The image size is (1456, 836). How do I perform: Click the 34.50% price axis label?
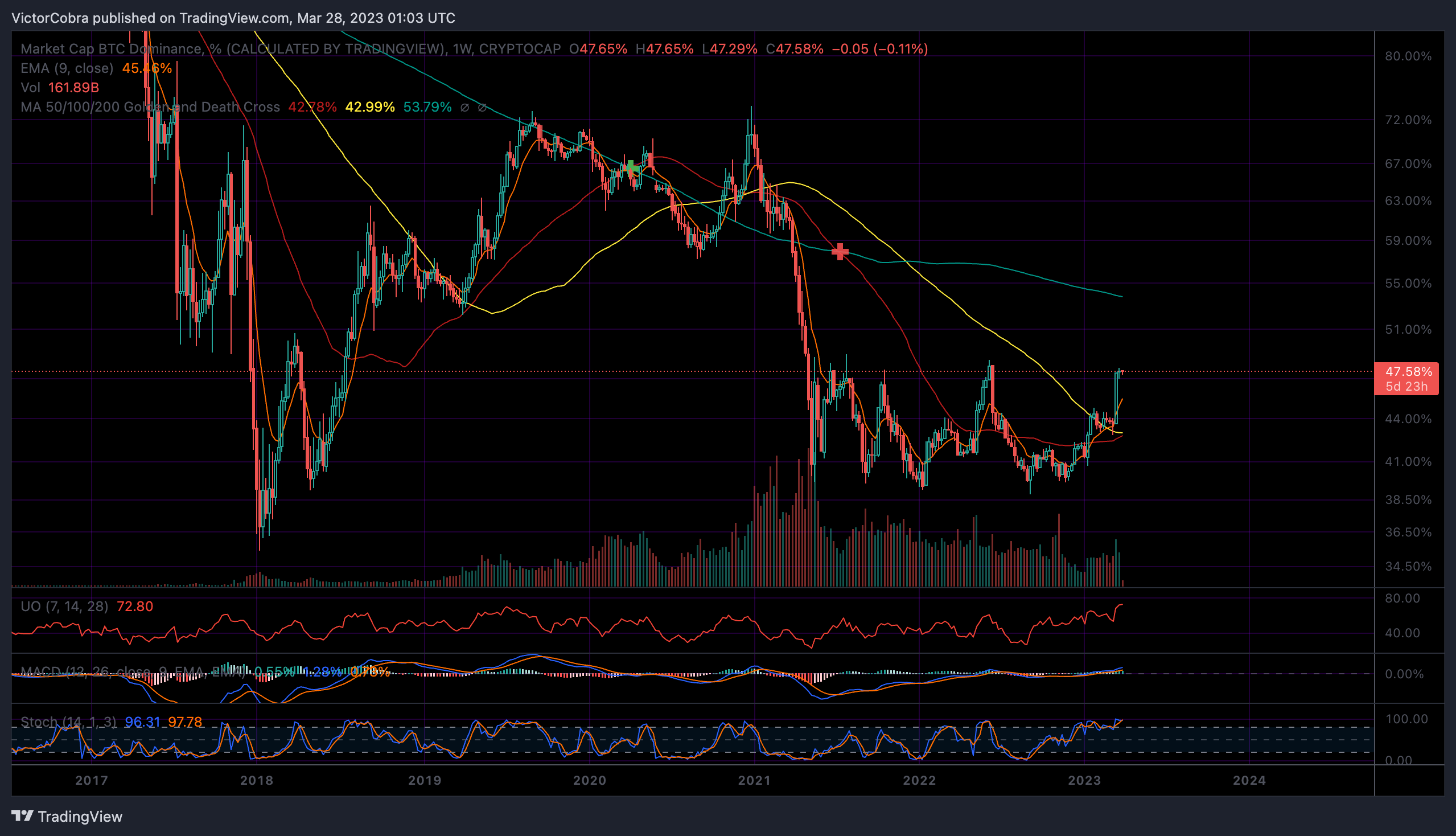click(x=1408, y=567)
